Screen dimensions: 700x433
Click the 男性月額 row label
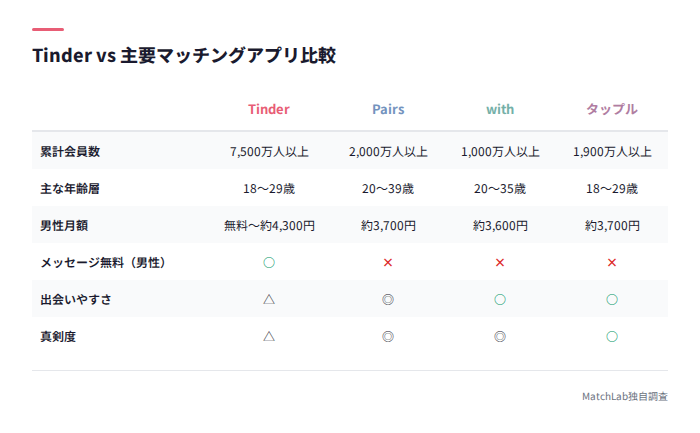(x=64, y=226)
